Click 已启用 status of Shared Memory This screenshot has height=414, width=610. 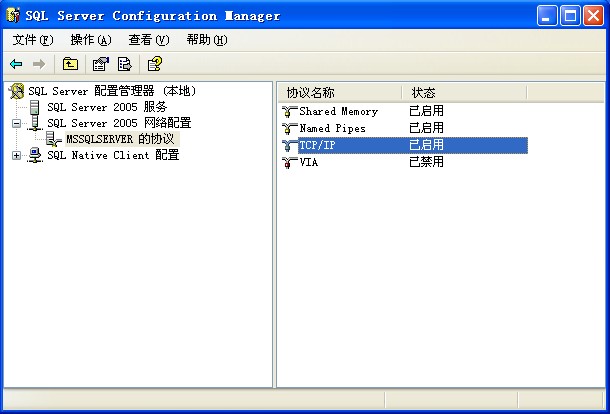pyautogui.click(x=426, y=111)
